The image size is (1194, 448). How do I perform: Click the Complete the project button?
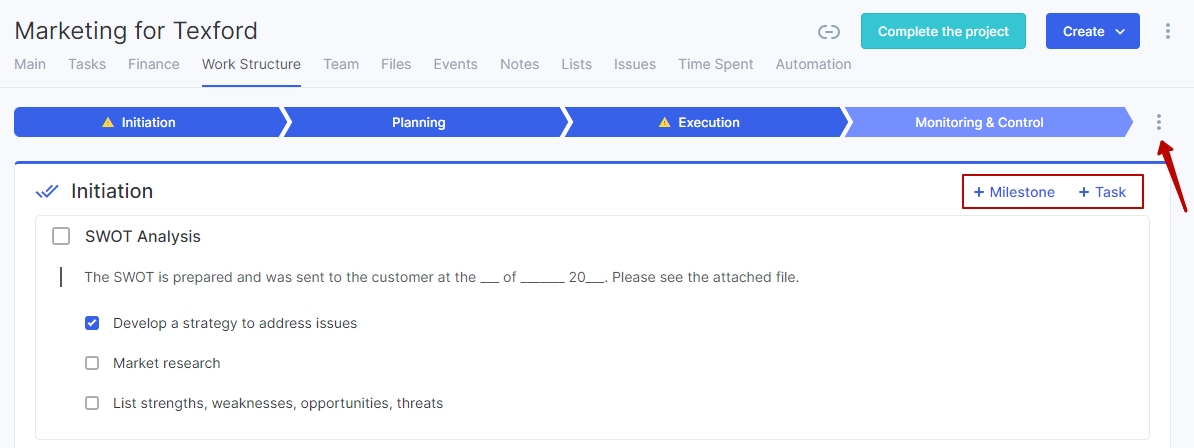point(943,31)
